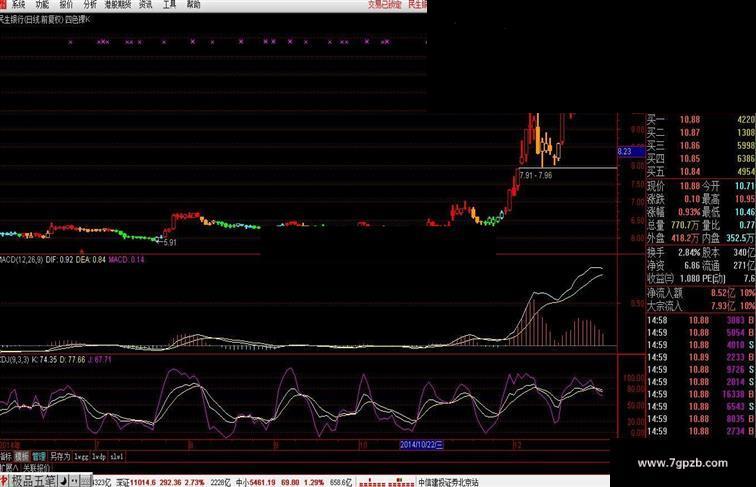Click the 买二 10.87 bid row

701,132
